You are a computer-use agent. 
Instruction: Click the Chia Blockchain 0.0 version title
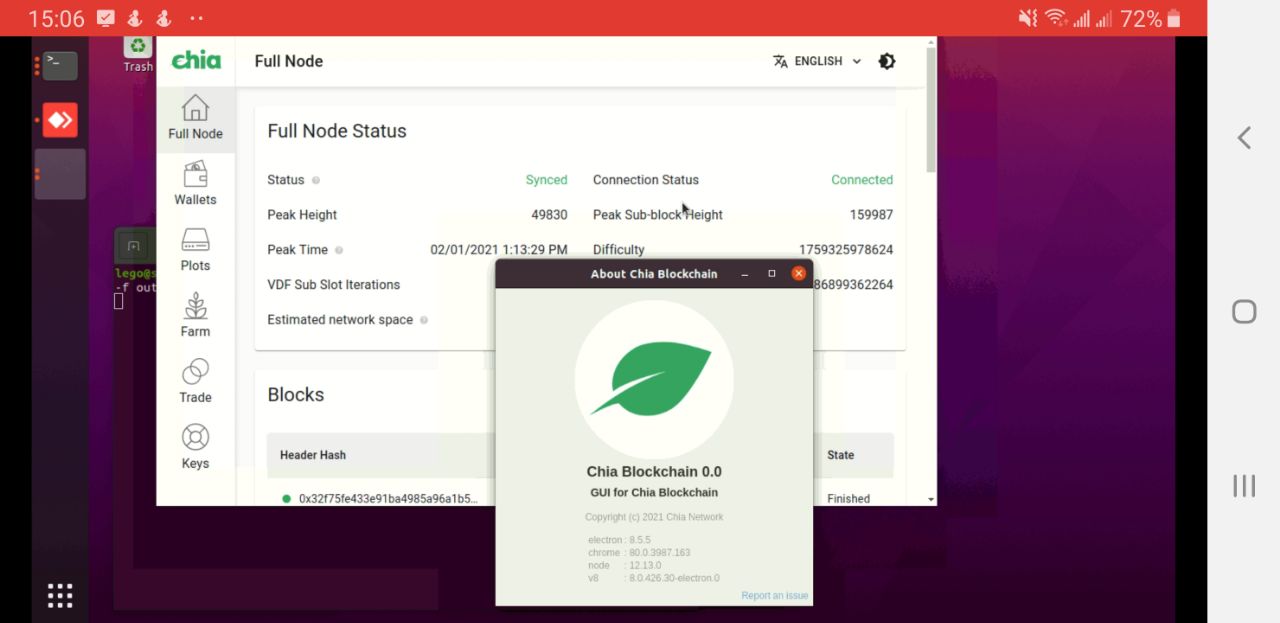[654, 472]
